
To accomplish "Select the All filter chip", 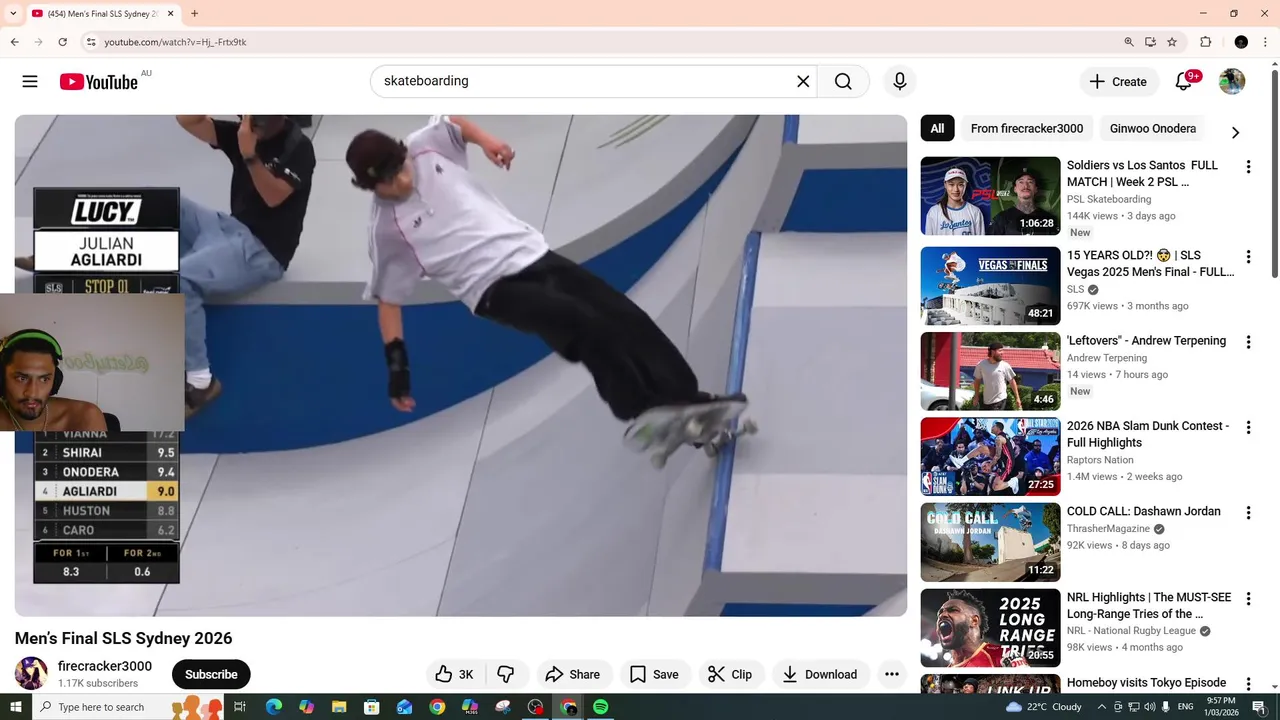I will (937, 129).
